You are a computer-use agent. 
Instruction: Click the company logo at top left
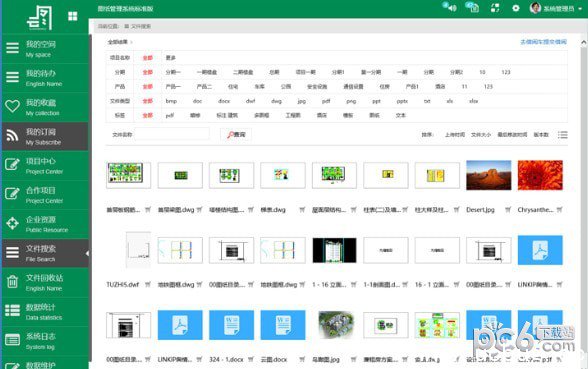(x=39, y=18)
